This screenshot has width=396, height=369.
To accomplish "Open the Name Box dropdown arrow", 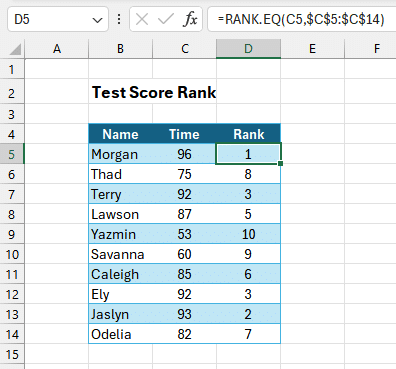I will tap(97, 20).
